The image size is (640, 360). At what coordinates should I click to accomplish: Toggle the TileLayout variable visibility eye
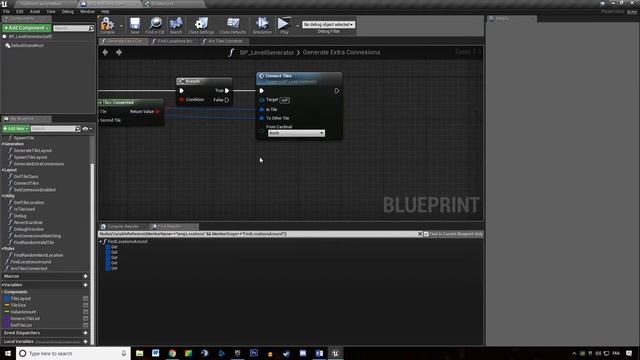(85, 299)
